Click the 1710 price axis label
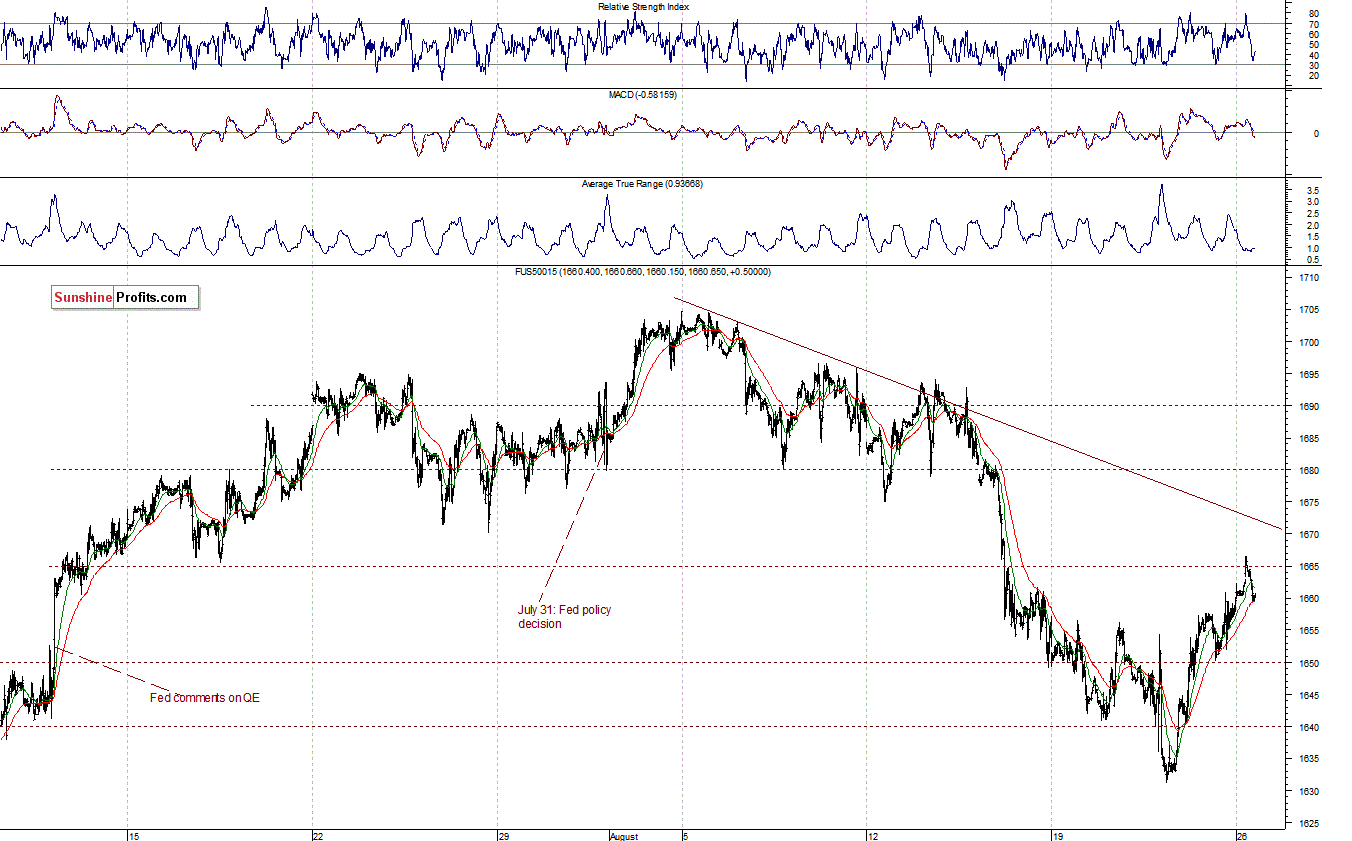This screenshot has height=841, width=1352. tap(1311, 278)
